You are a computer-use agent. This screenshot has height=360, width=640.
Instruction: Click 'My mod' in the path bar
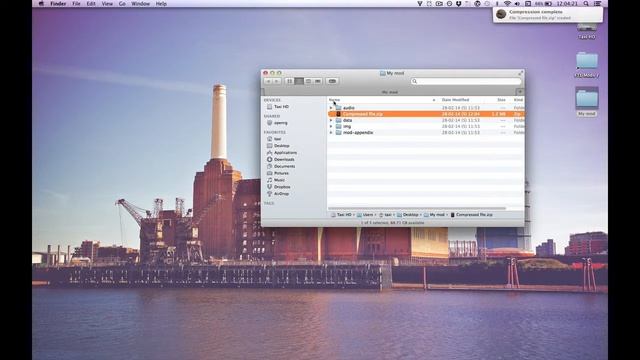pyautogui.click(x=434, y=215)
